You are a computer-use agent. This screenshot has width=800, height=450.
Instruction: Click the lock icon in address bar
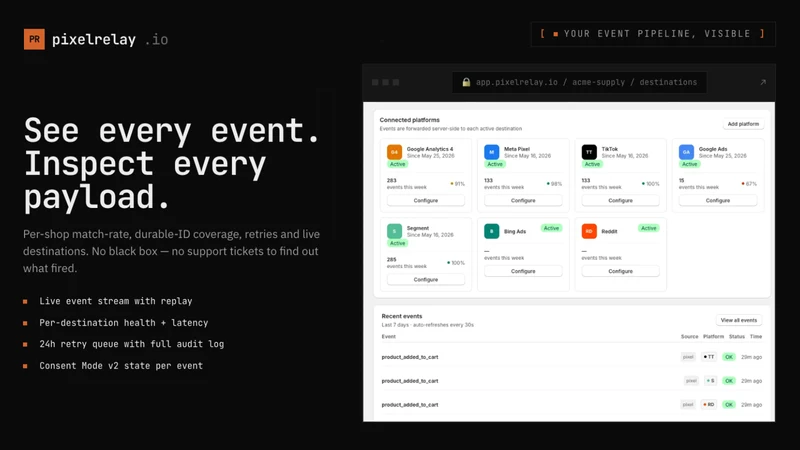point(466,82)
